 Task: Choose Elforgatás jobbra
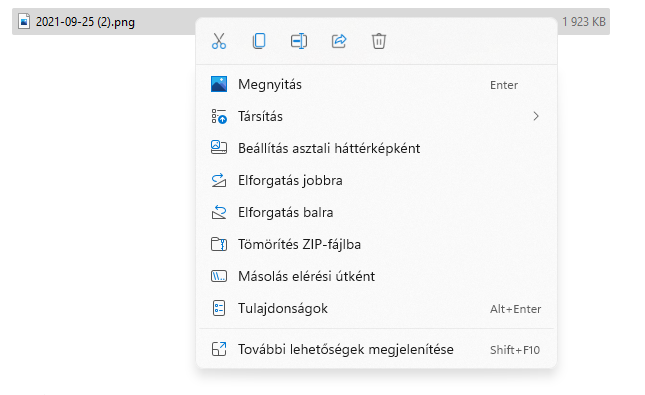(376, 180)
